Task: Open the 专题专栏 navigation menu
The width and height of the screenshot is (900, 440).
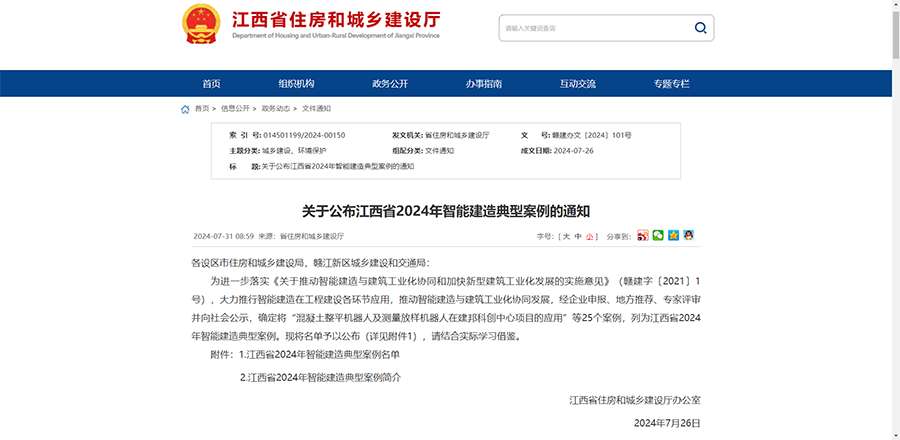Action: (672, 84)
